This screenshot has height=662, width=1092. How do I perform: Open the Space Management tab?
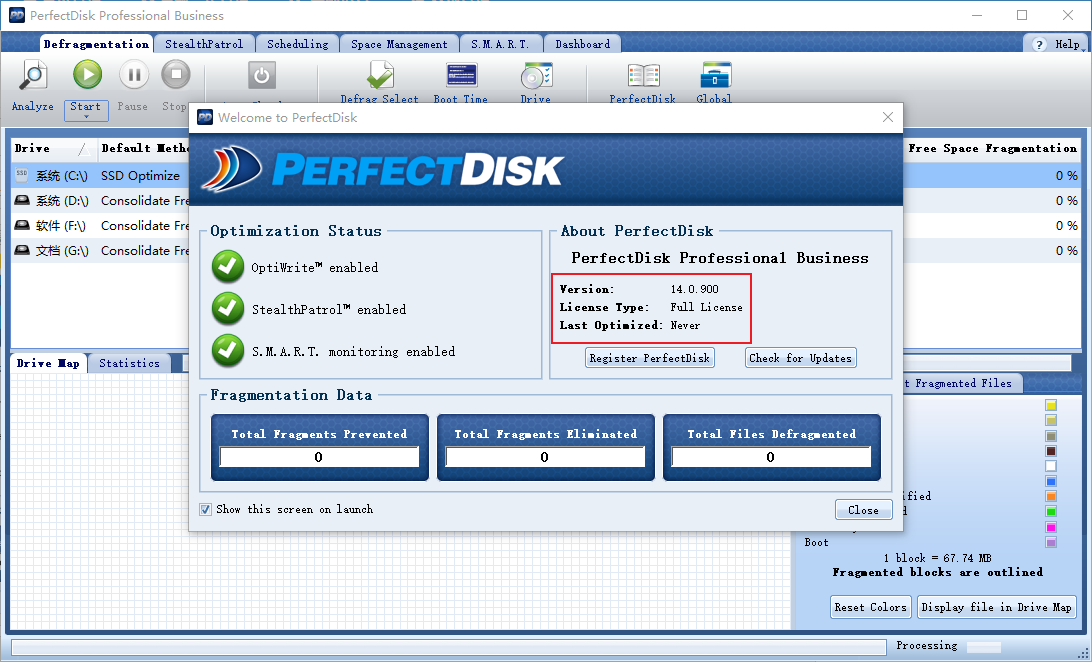pos(399,44)
